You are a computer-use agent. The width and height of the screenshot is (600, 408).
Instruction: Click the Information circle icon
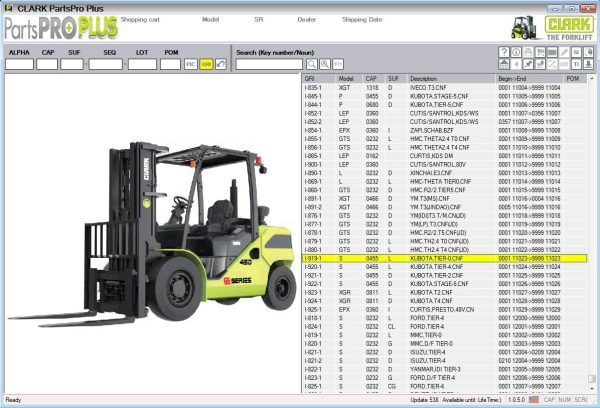coord(516,52)
